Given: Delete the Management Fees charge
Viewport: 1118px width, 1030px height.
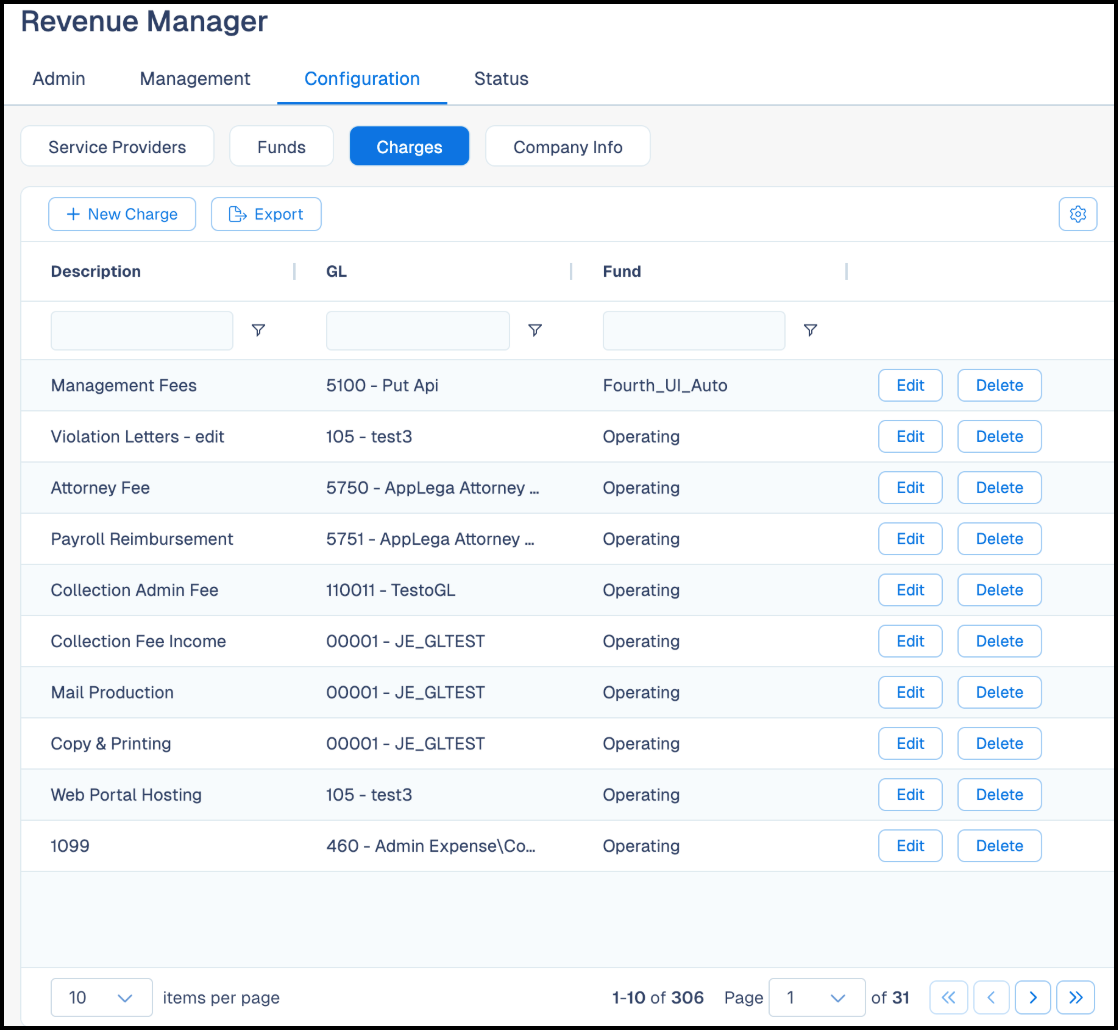Looking at the screenshot, I should pos(999,385).
